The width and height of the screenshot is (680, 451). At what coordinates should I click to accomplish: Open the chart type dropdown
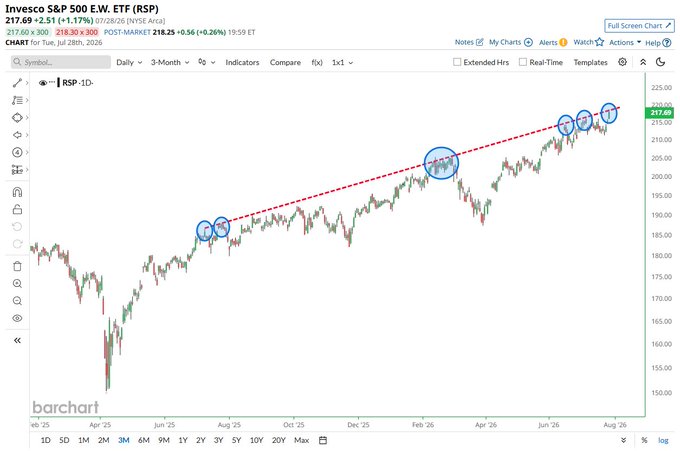[206, 62]
